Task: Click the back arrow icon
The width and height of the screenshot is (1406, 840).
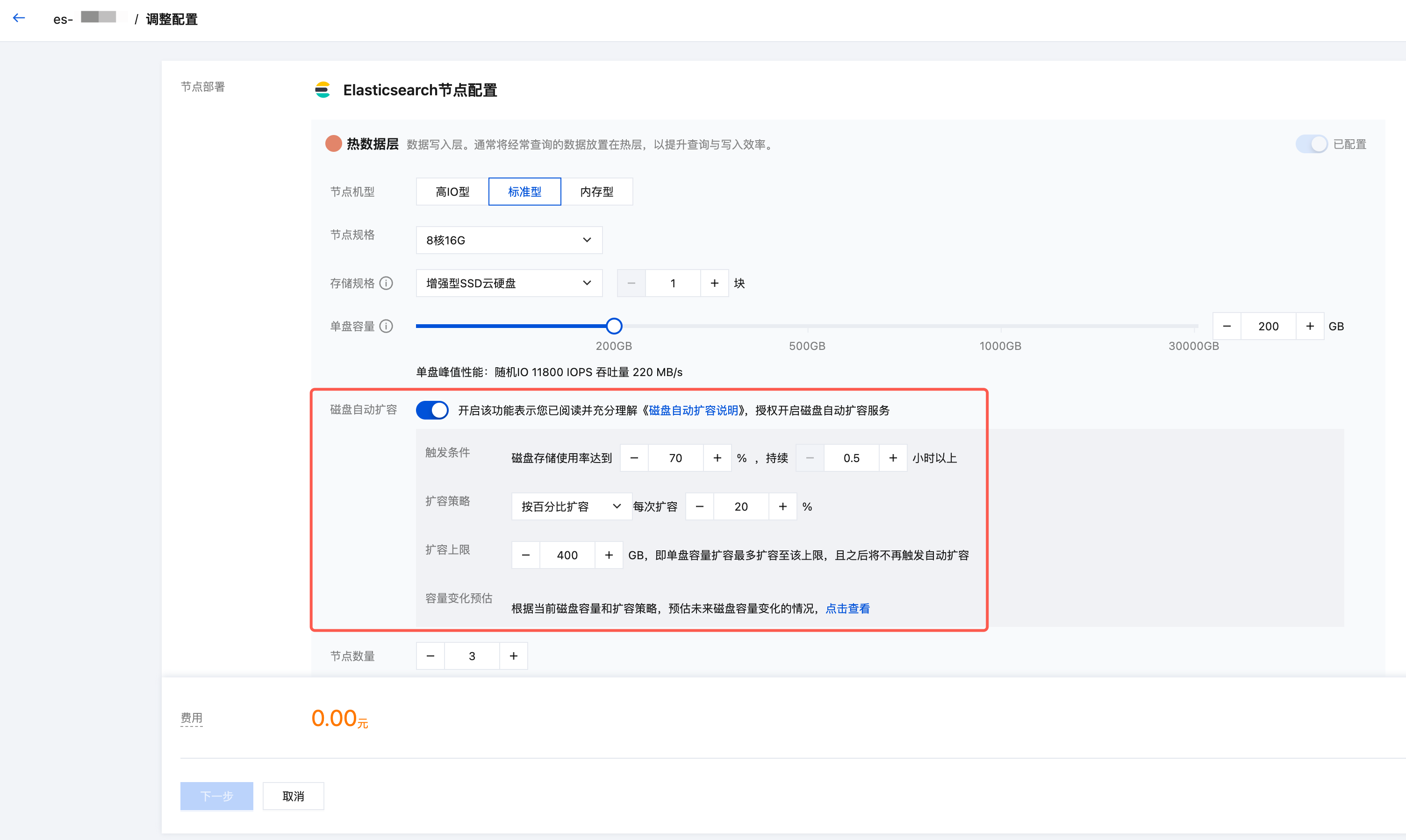Action: (19, 18)
